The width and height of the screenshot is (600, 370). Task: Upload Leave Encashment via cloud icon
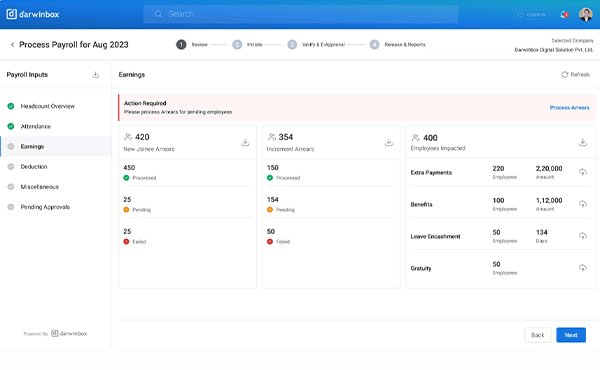583,236
